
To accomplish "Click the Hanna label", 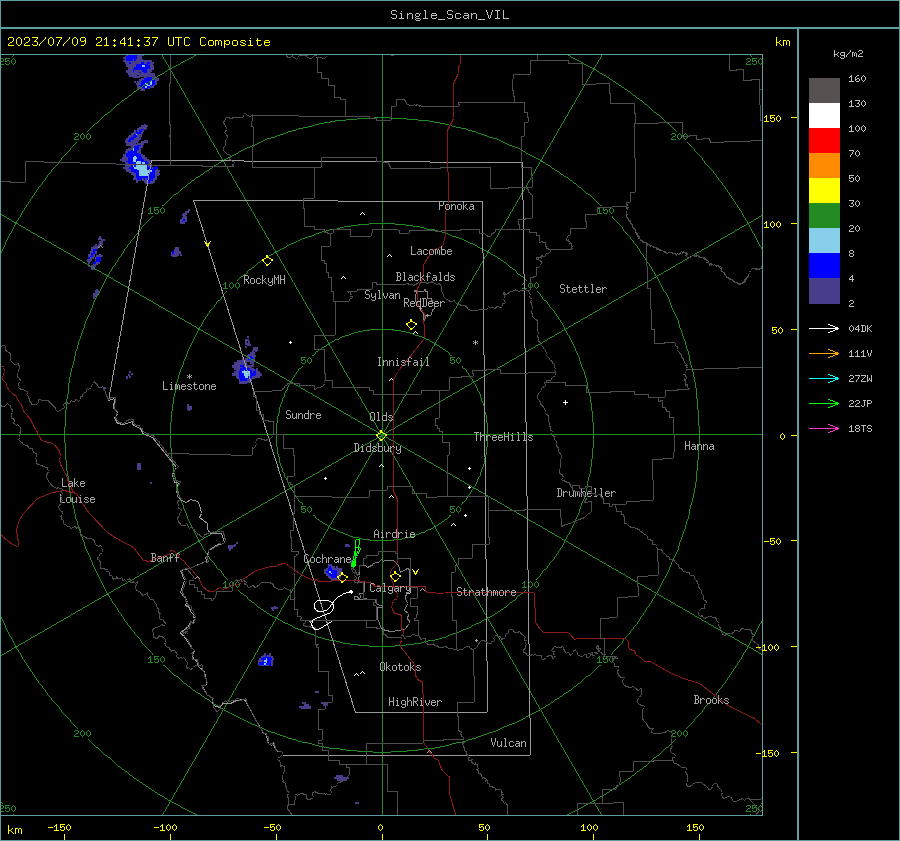I will point(699,446).
